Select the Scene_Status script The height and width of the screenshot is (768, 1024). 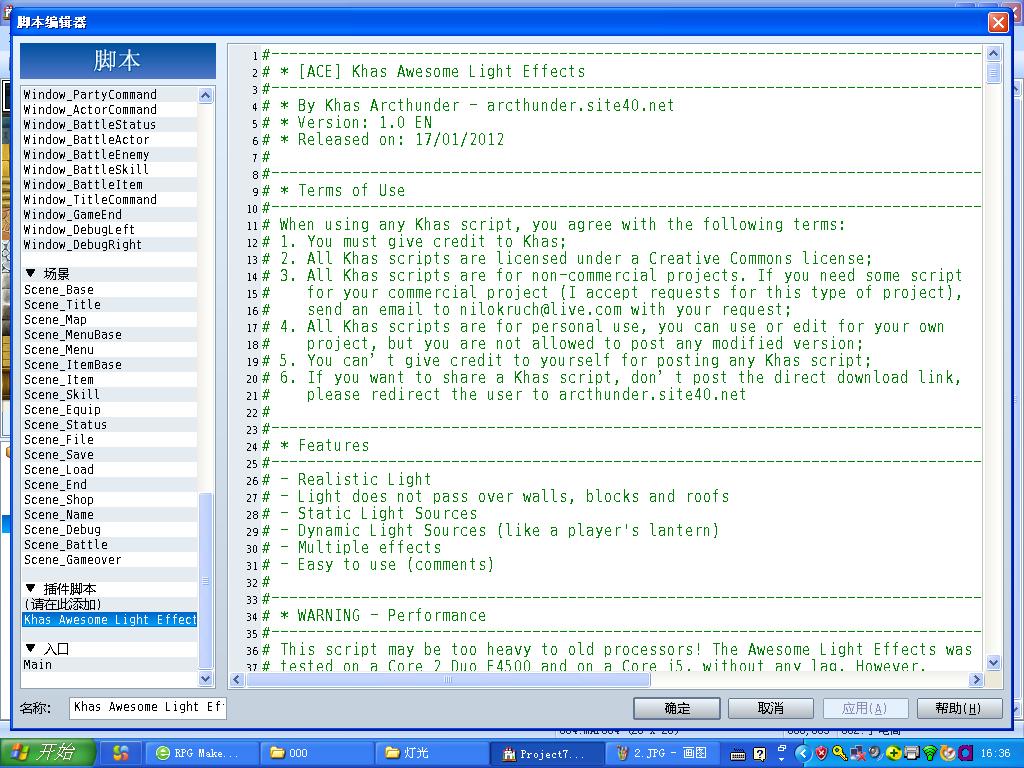tap(109, 425)
